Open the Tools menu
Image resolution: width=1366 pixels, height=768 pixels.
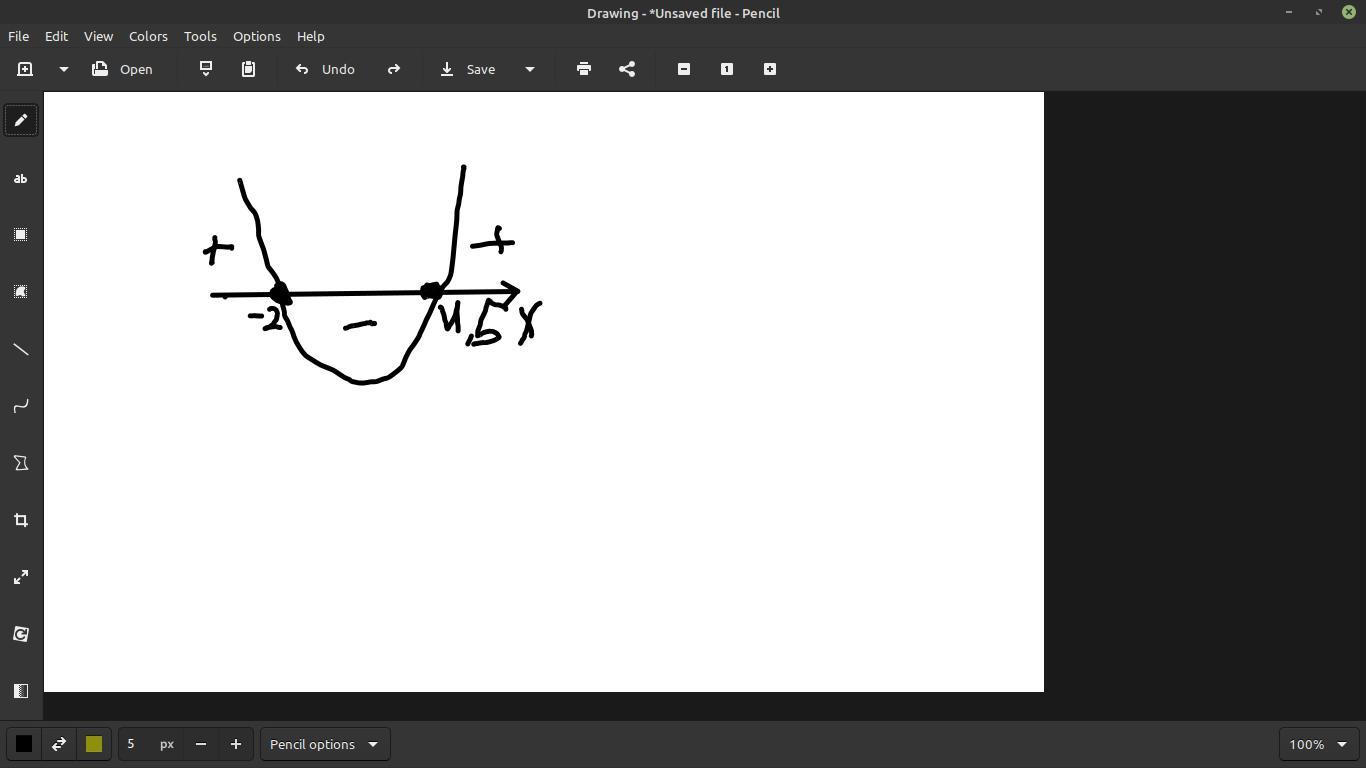(200, 36)
